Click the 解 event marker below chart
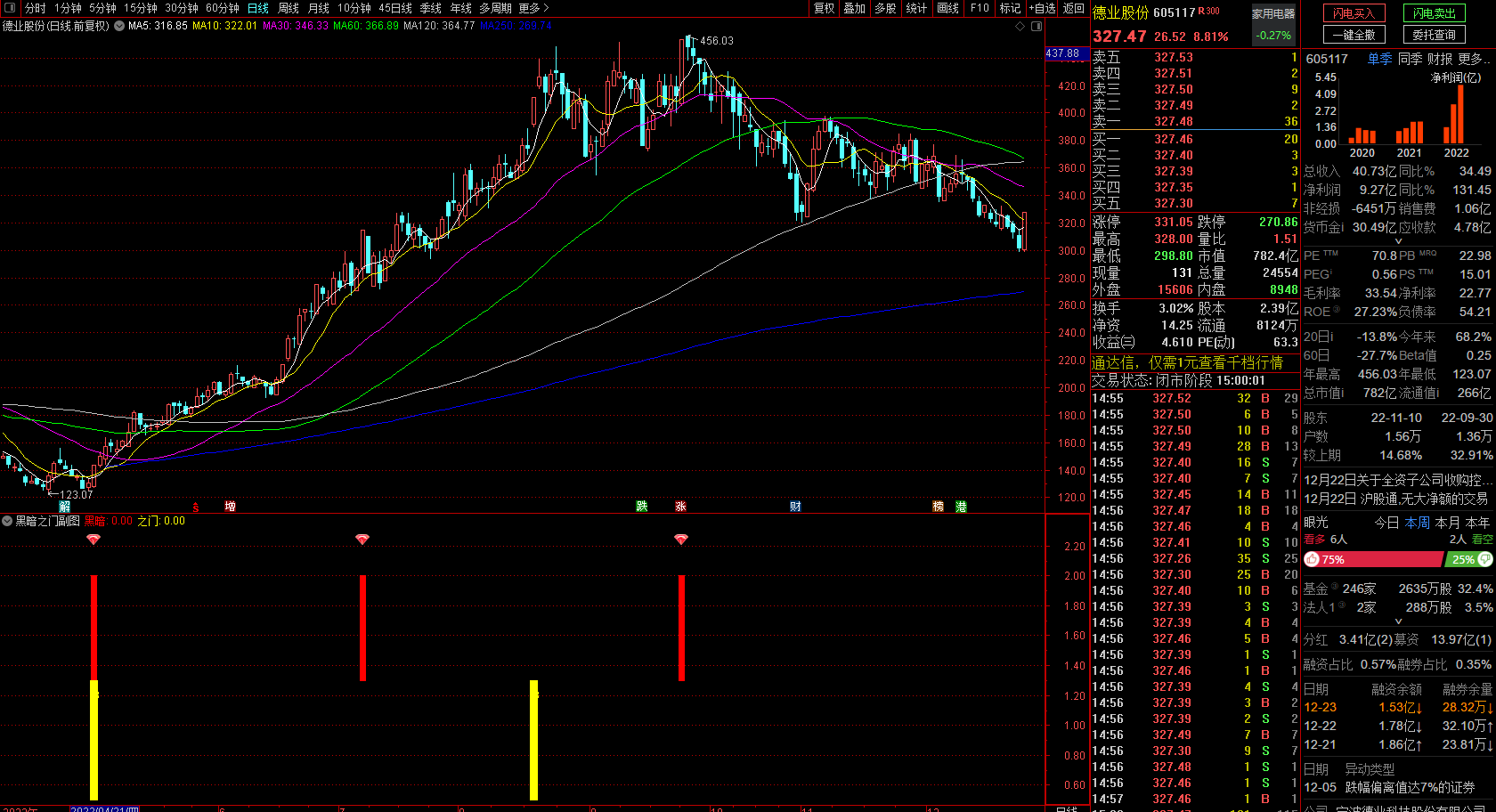The height and width of the screenshot is (812, 1496). (64, 507)
